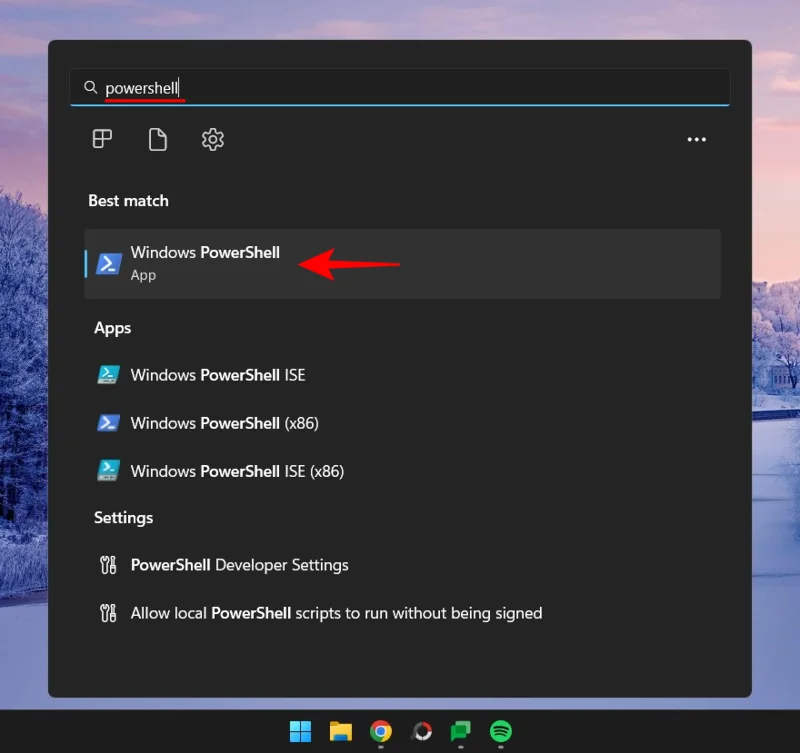Click the Settings section heading in results

123,518
